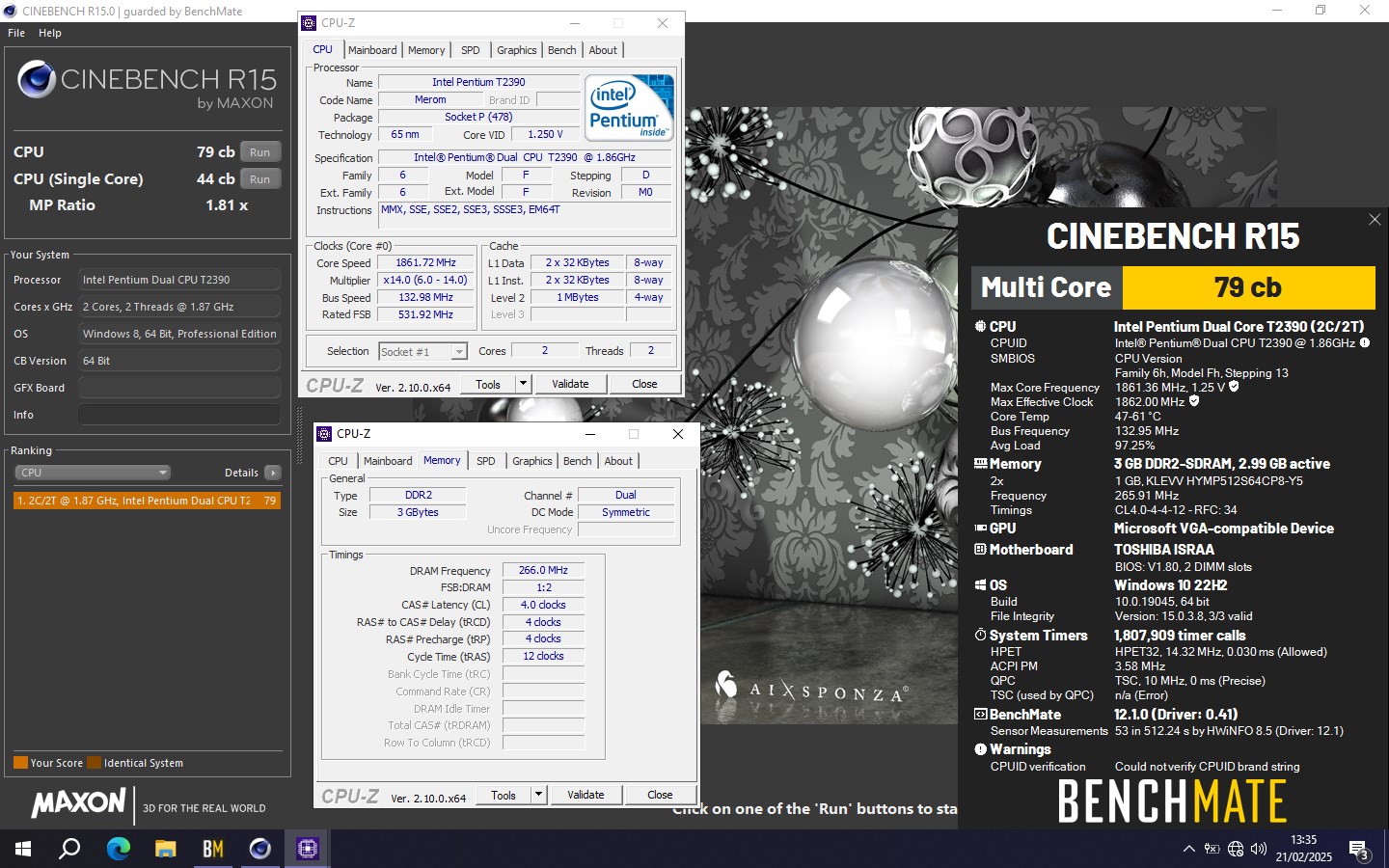1389x868 pixels.
Task: Open network tray icon
Action: 1236,849
